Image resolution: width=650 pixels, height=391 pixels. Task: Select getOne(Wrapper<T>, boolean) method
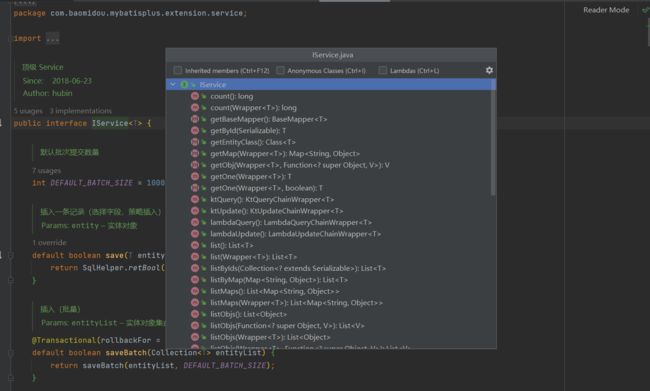(267, 188)
